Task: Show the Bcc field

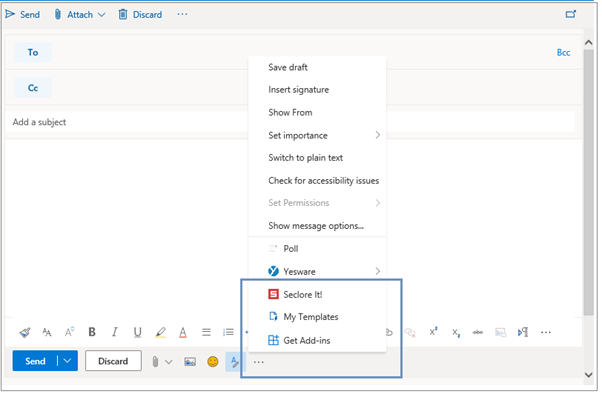Action: (564, 53)
